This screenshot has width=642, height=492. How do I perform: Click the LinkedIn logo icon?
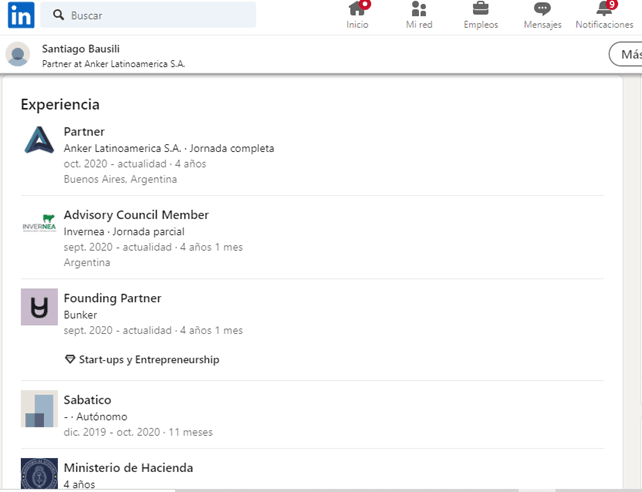click(21, 15)
